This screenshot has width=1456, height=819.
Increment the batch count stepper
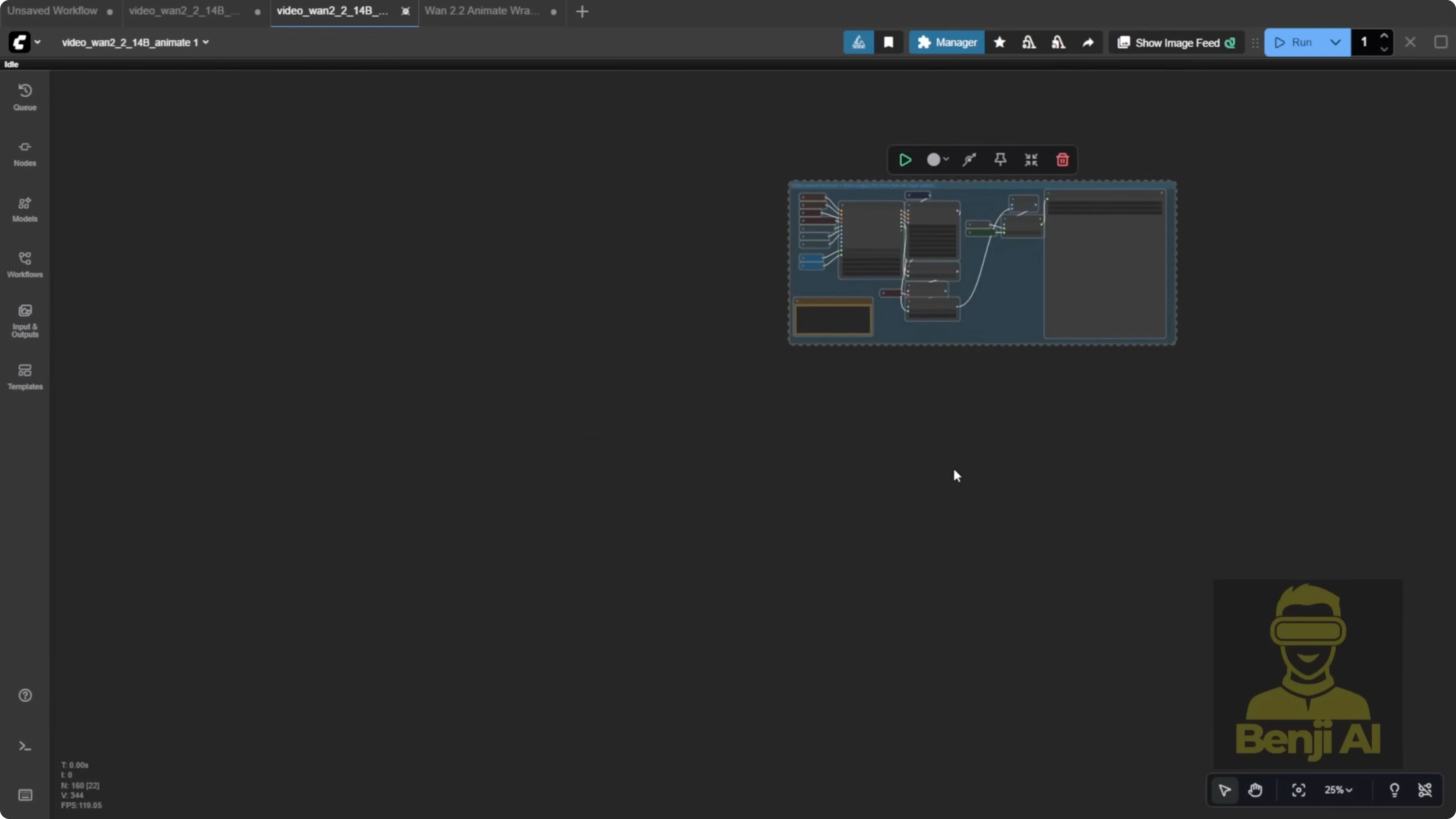pyautogui.click(x=1385, y=36)
